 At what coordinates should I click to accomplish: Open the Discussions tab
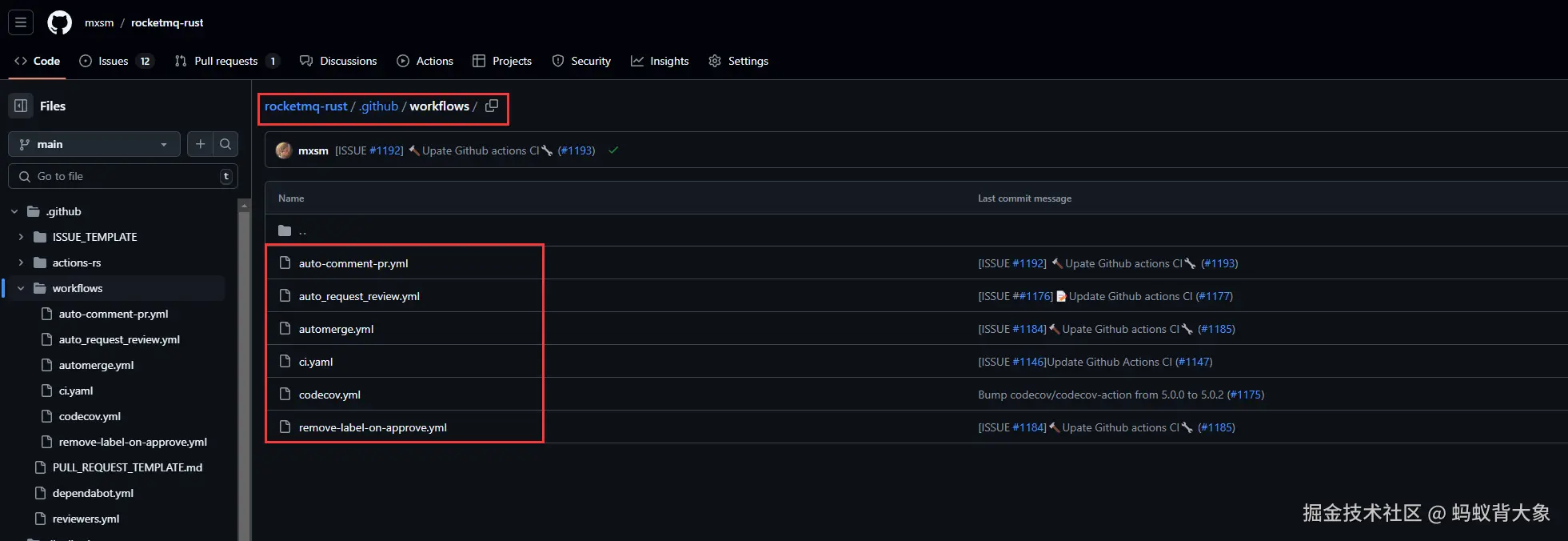pos(338,61)
